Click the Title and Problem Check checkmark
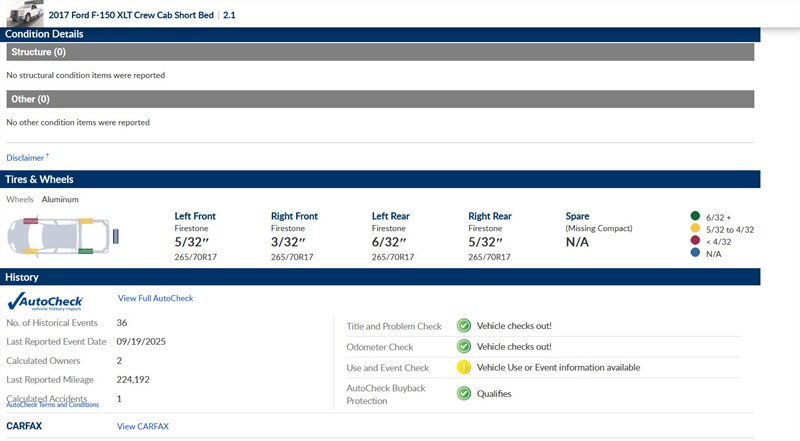This screenshot has width=800, height=441. coord(464,326)
